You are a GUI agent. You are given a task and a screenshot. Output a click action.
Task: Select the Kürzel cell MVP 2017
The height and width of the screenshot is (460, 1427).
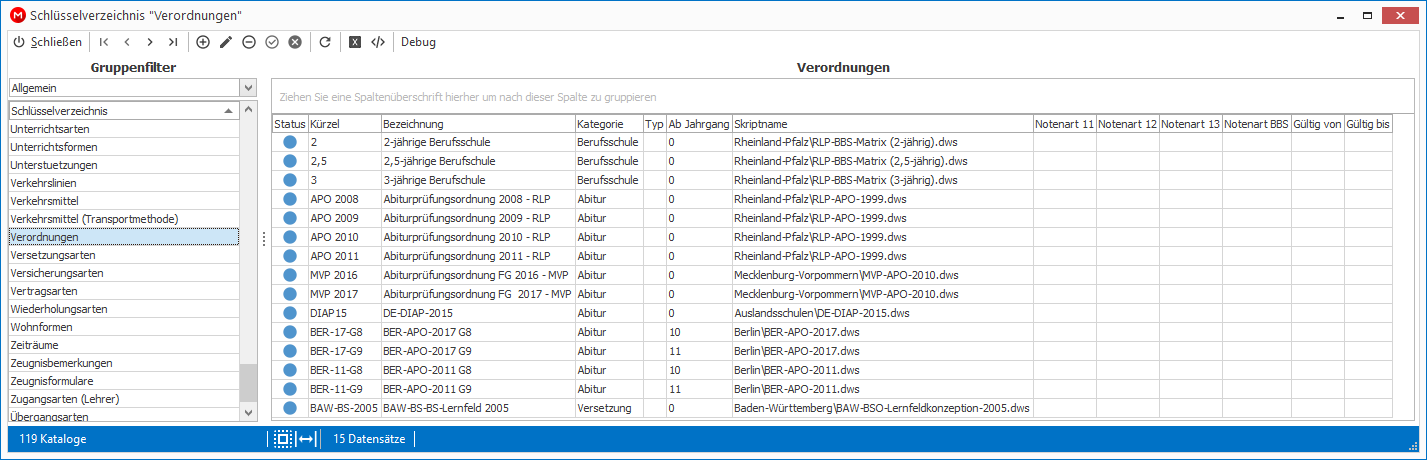point(343,294)
